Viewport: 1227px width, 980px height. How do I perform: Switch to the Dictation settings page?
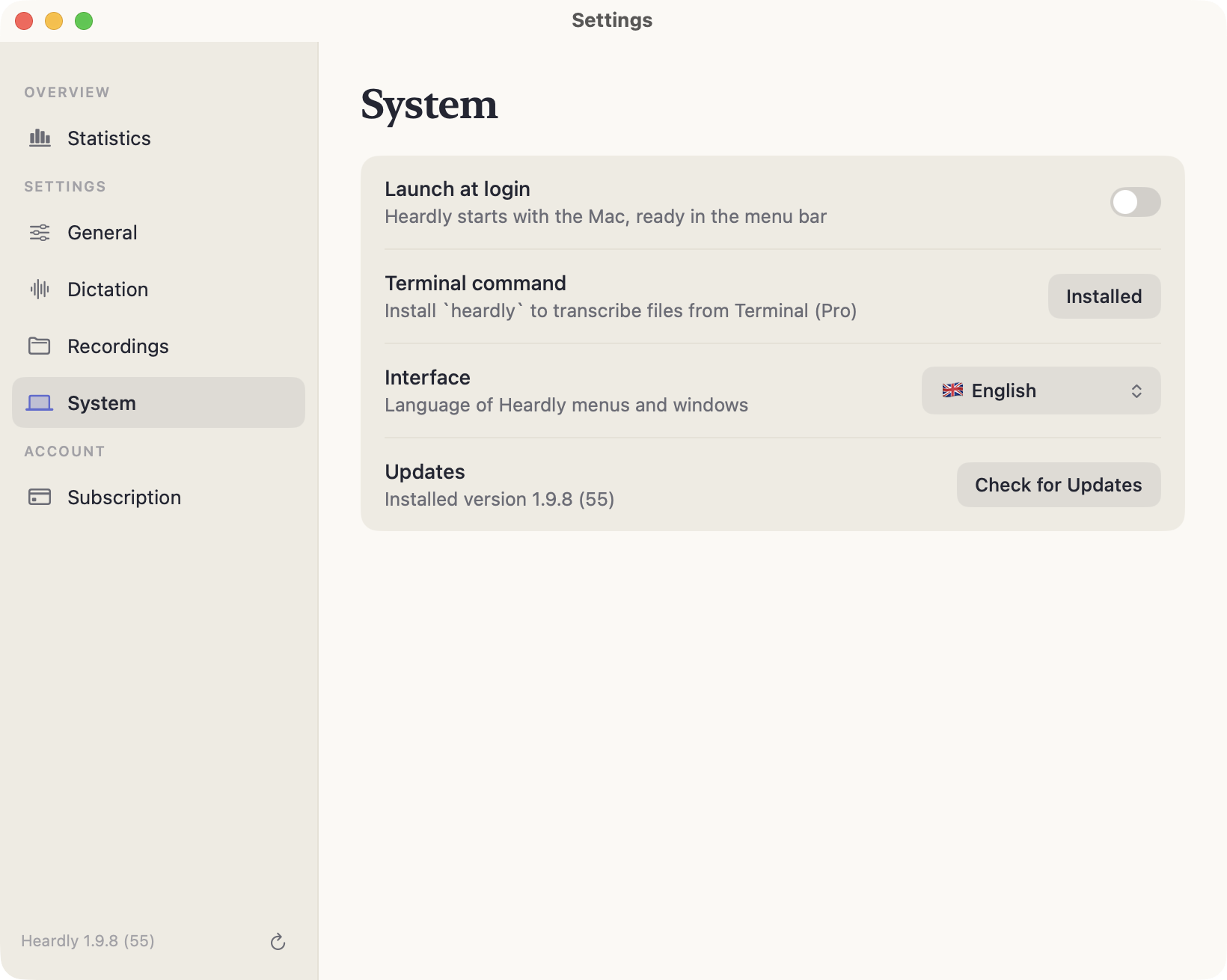[x=159, y=290]
